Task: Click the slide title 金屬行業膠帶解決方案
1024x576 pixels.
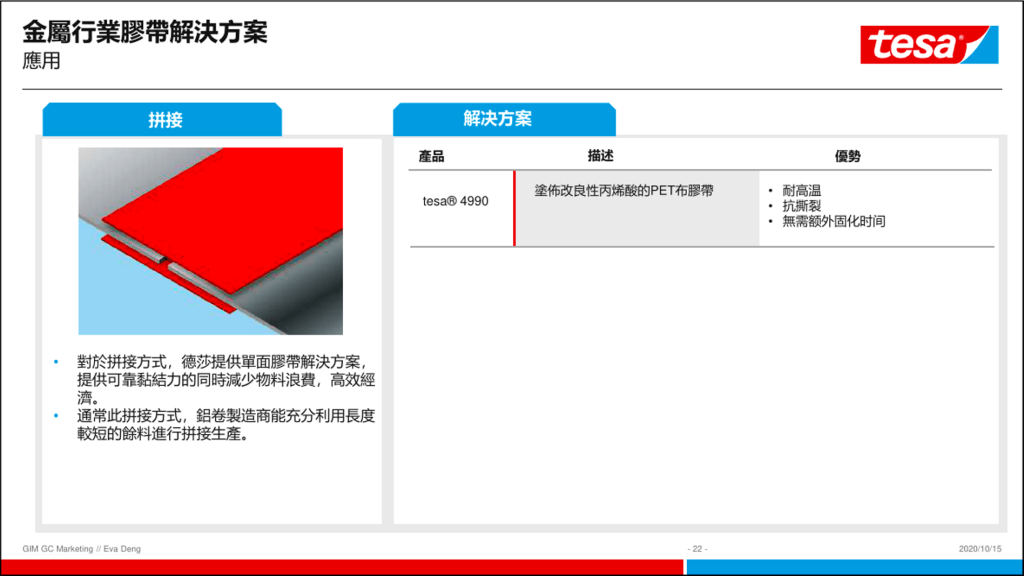Action: 145,33
